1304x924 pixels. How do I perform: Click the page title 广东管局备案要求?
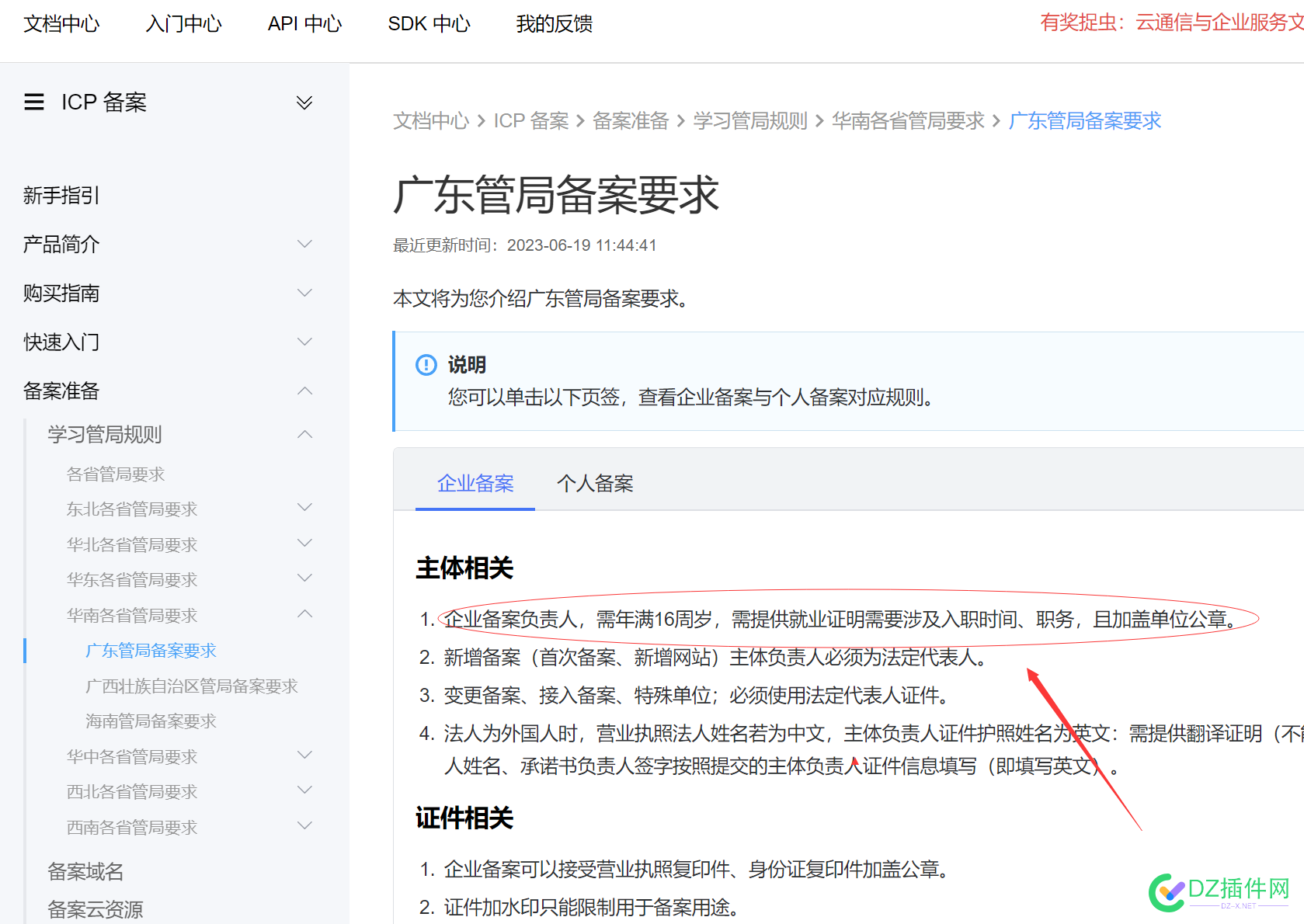point(556,194)
